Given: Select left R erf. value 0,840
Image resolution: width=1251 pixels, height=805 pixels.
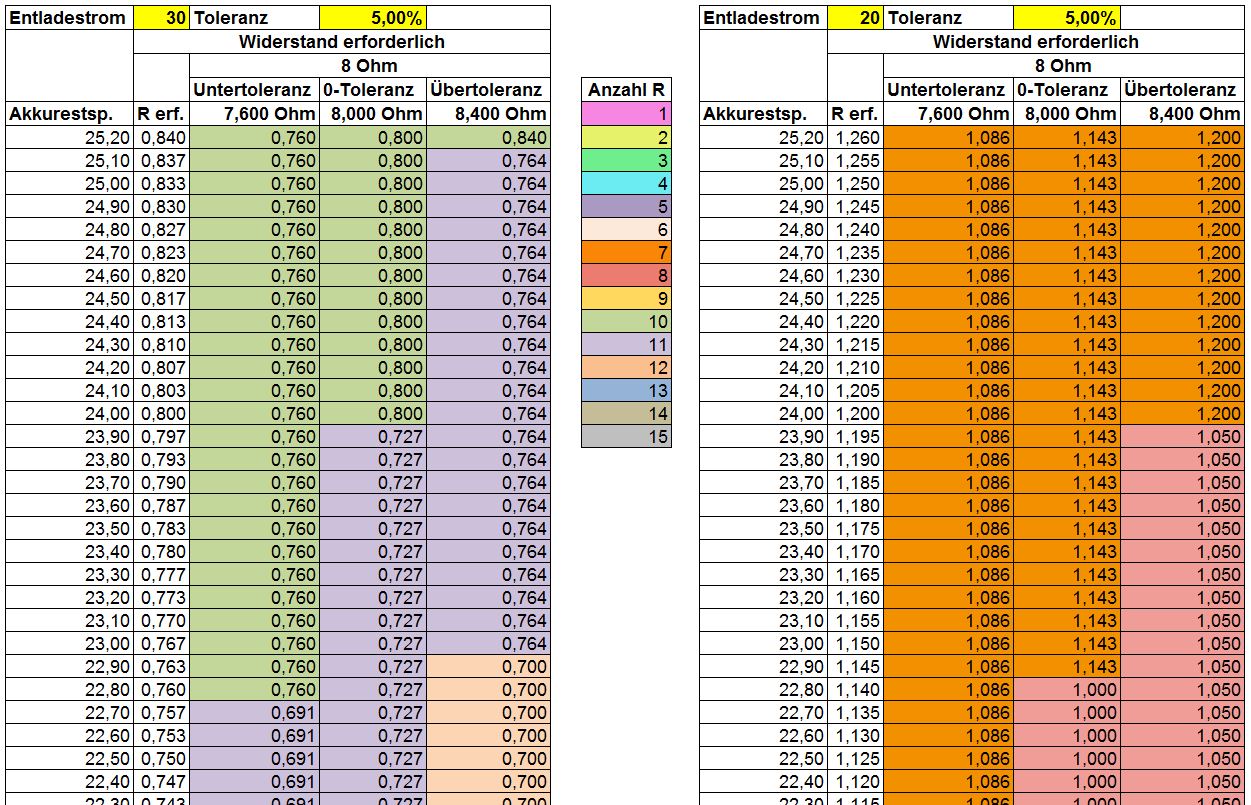Looking at the screenshot, I should tap(161, 137).
